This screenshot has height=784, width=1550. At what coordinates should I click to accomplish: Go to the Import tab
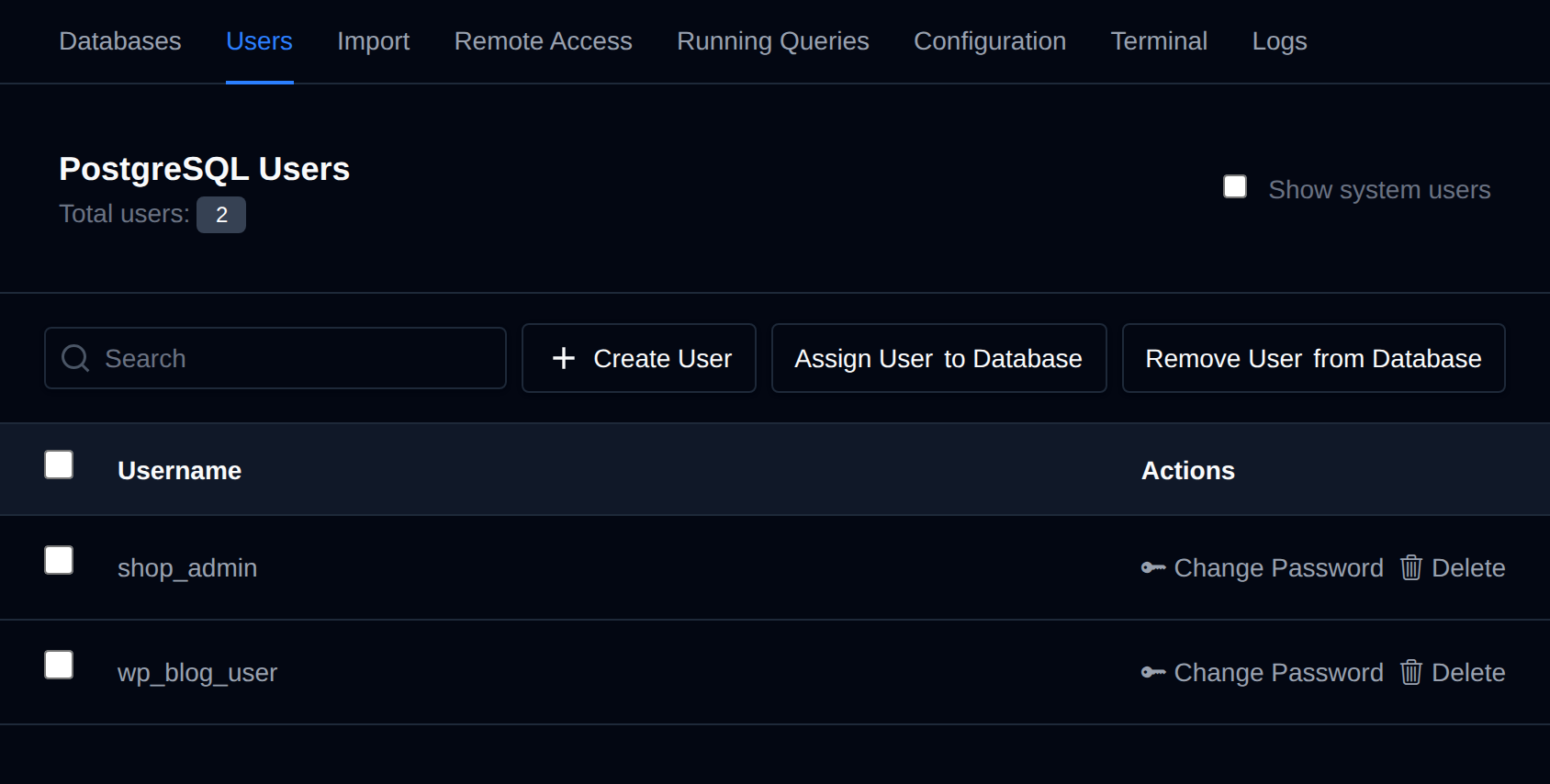coord(373,41)
